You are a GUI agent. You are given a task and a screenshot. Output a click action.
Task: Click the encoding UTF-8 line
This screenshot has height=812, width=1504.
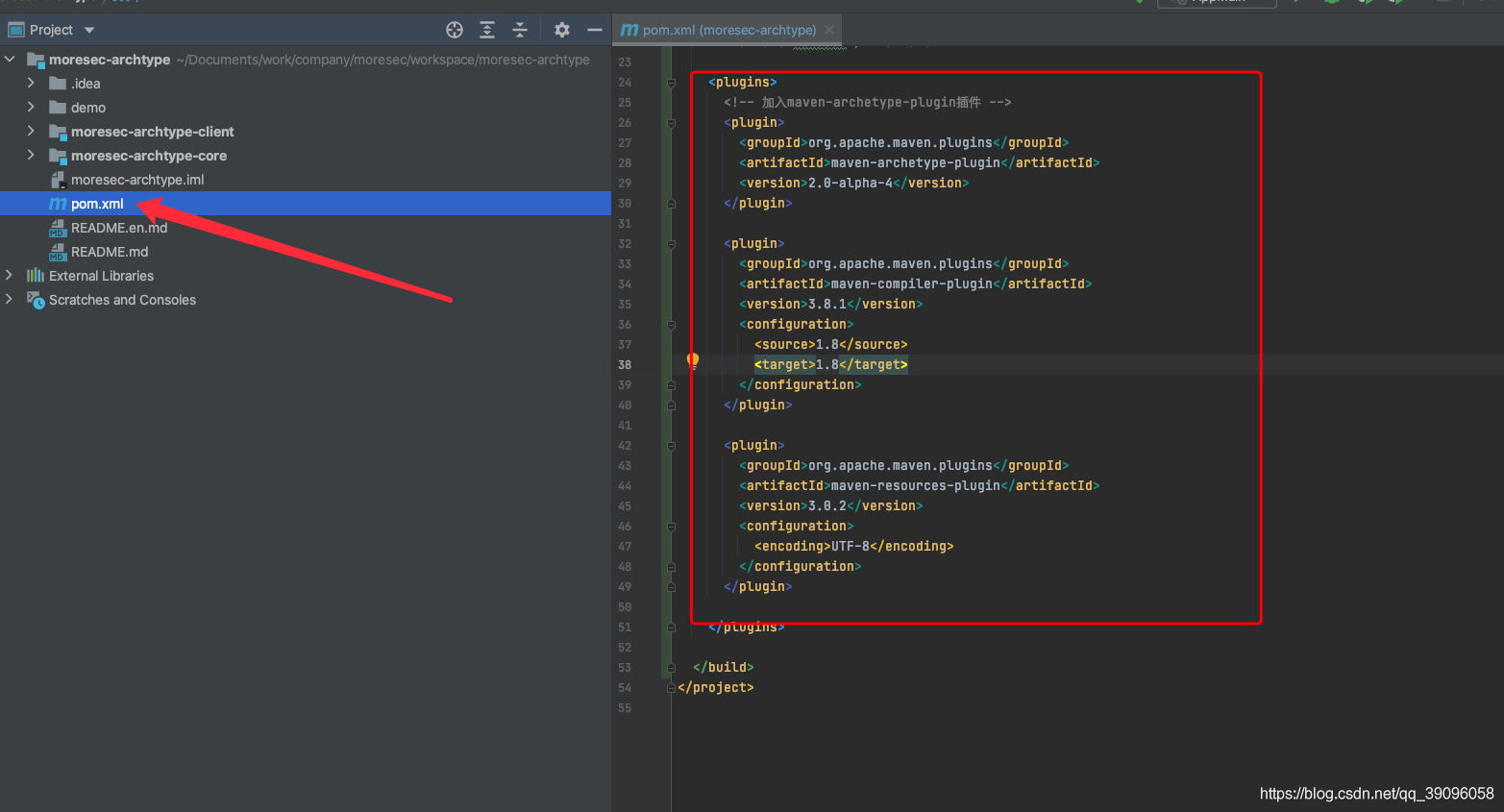854,547
